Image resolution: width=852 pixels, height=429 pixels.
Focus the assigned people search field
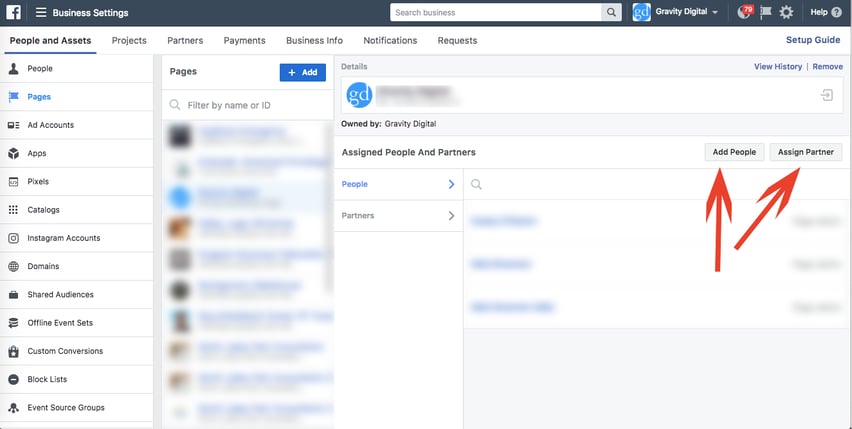click(657, 184)
